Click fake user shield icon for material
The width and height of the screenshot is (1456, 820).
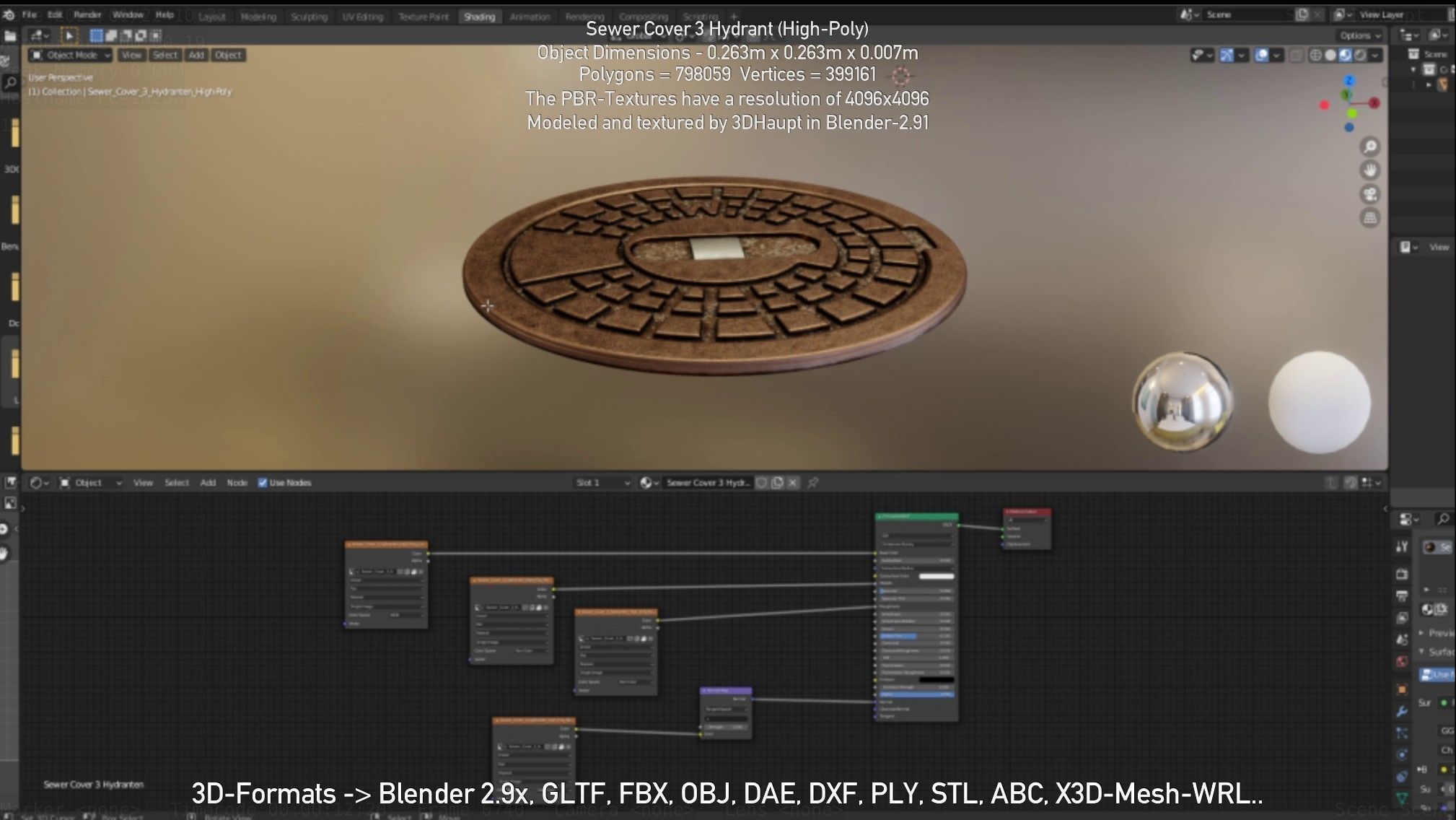click(761, 482)
